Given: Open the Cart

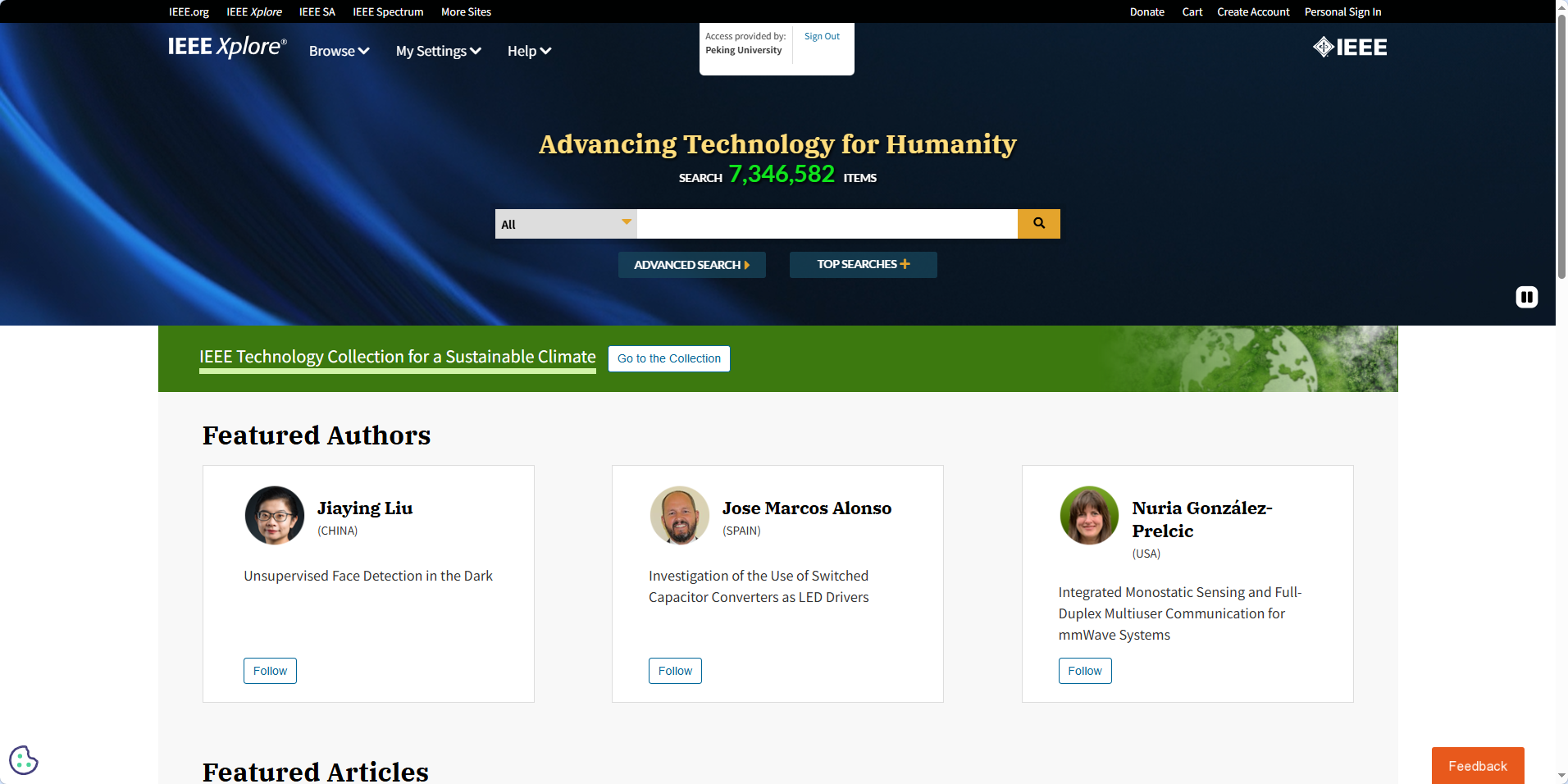Looking at the screenshot, I should click(1192, 11).
